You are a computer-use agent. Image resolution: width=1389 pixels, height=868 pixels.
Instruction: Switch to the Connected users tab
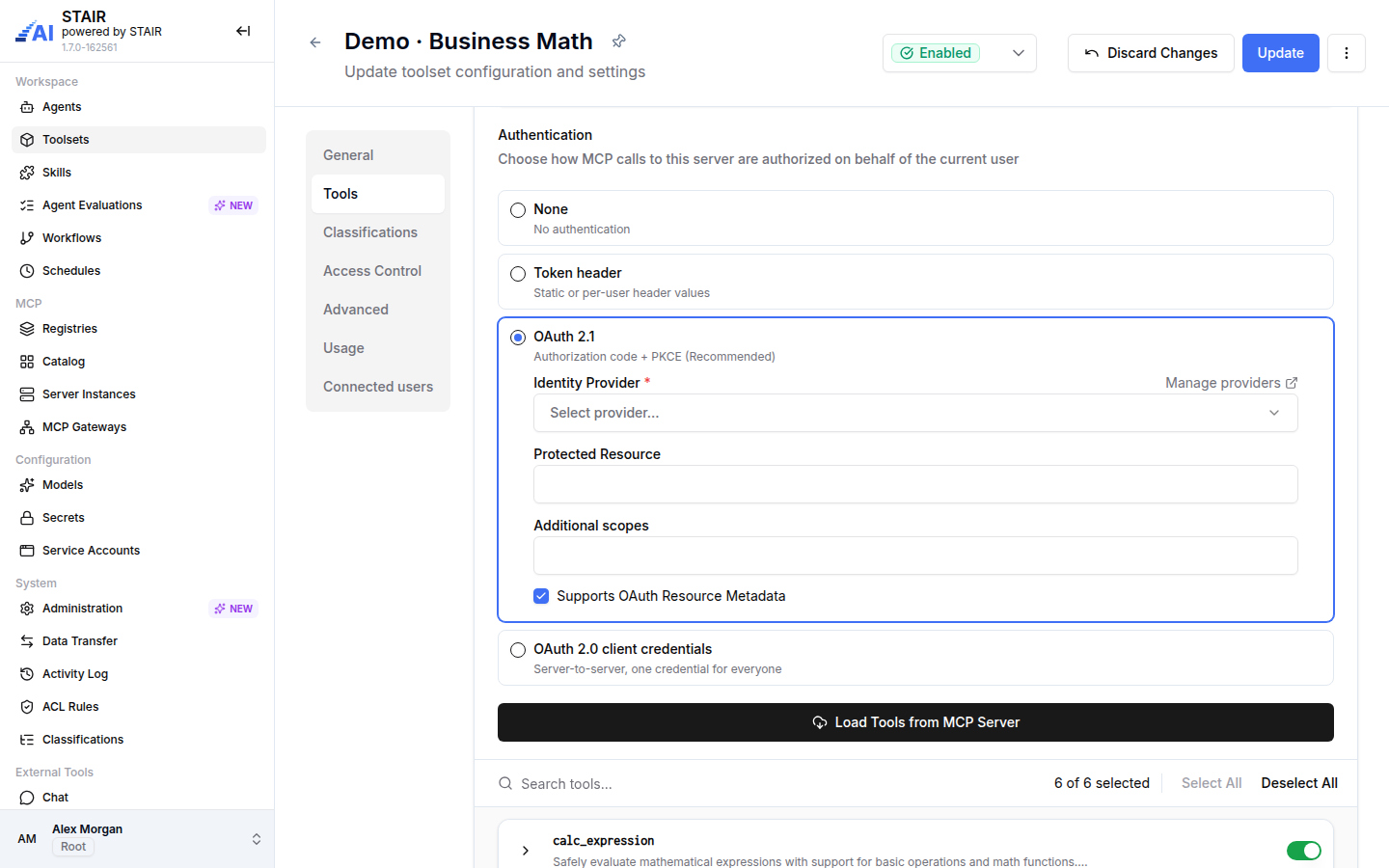click(378, 387)
